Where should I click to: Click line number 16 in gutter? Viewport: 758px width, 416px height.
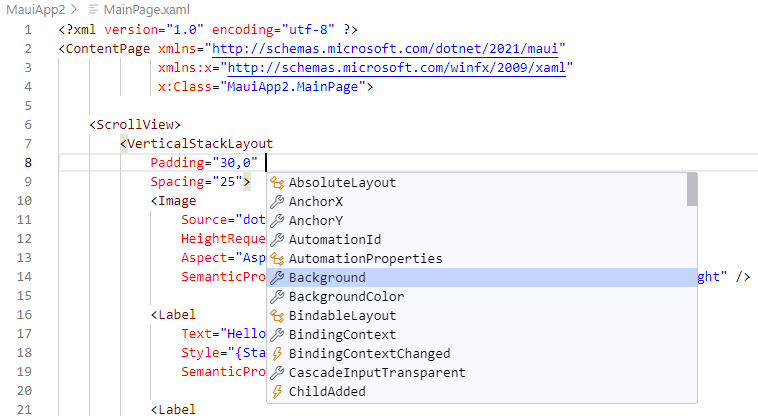pyautogui.click(x=24, y=315)
